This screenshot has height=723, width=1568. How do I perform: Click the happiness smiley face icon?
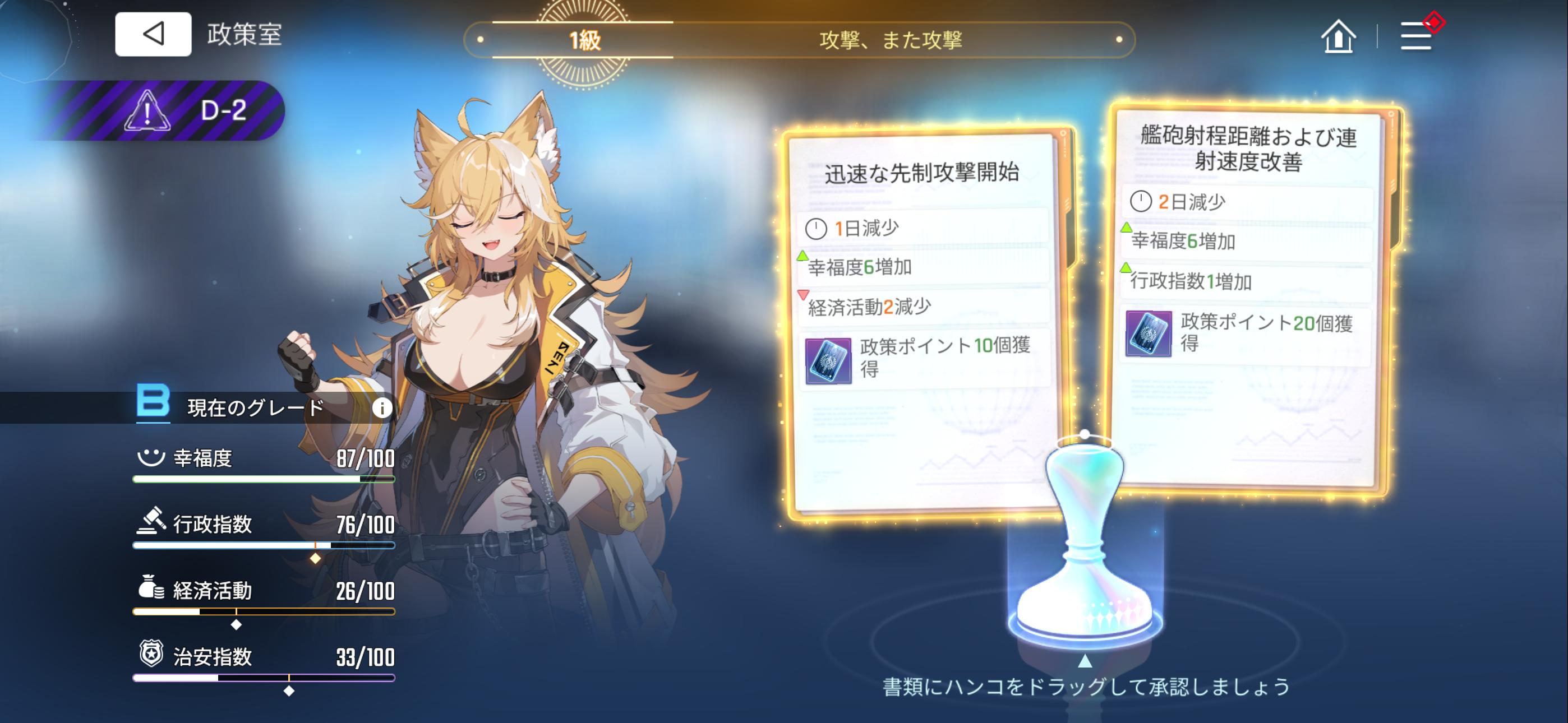pyautogui.click(x=151, y=457)
